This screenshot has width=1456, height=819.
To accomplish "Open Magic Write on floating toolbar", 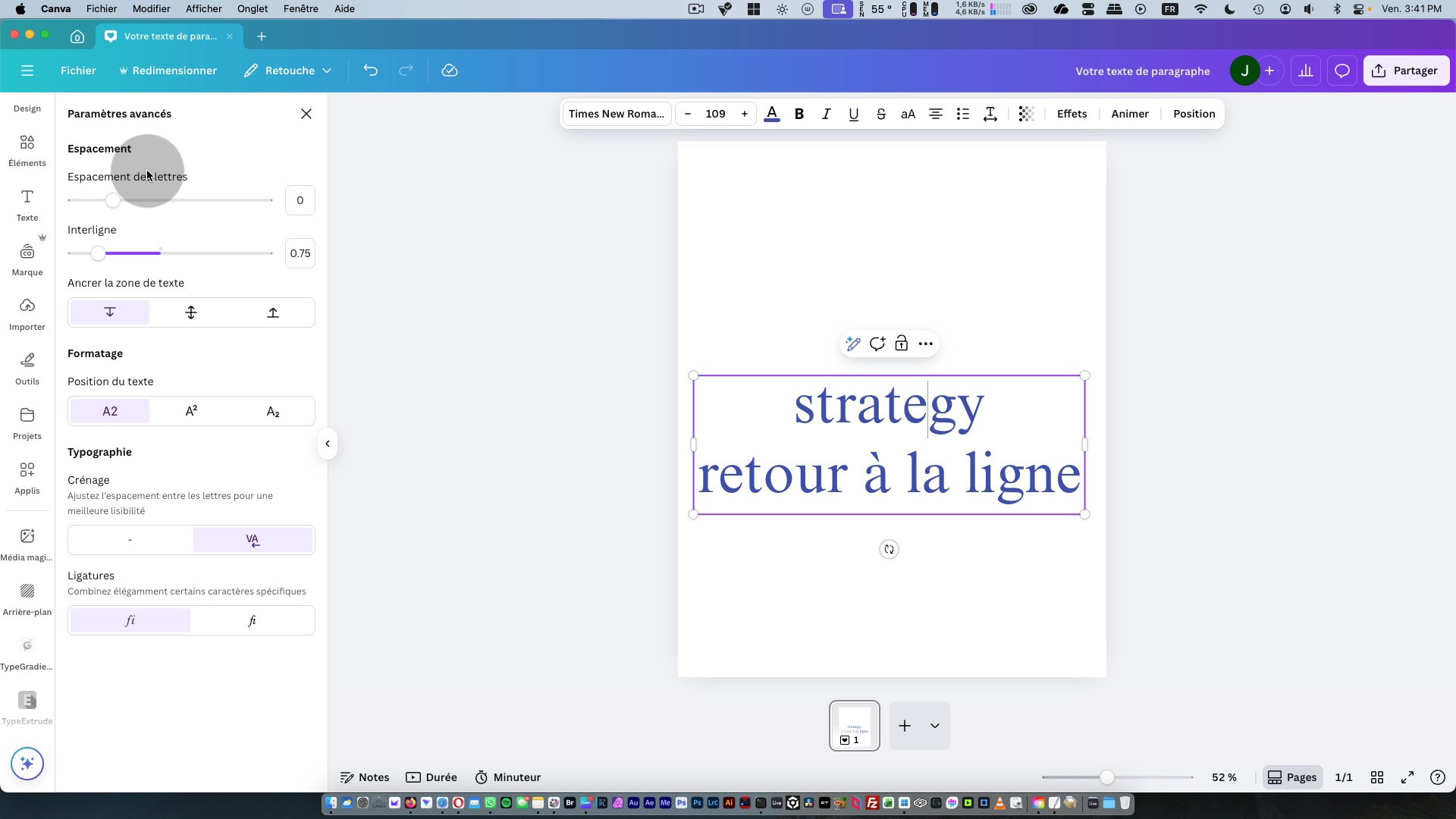I will 852,344.
